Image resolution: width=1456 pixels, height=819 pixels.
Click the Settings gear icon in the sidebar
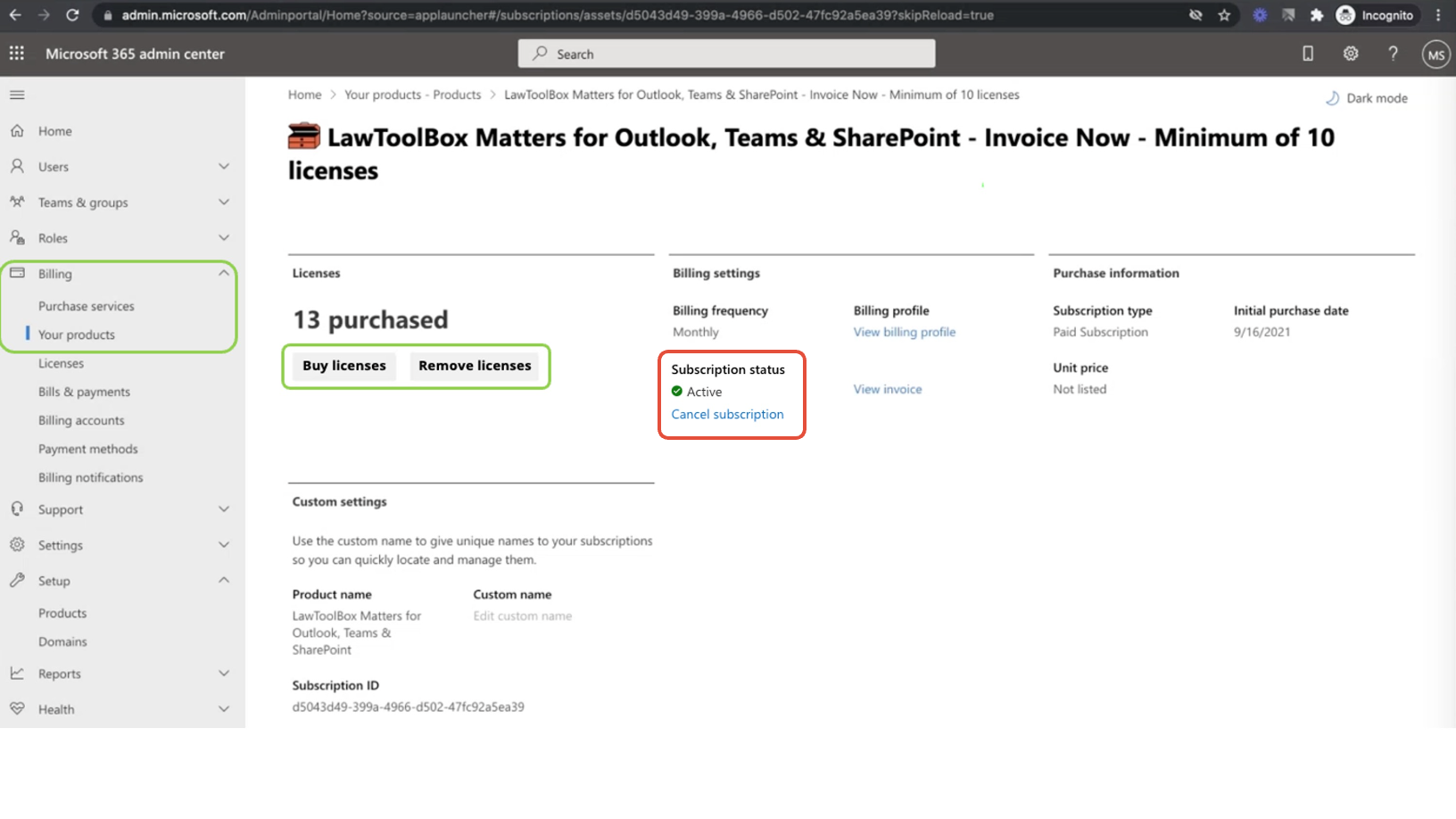coord(17,544)
